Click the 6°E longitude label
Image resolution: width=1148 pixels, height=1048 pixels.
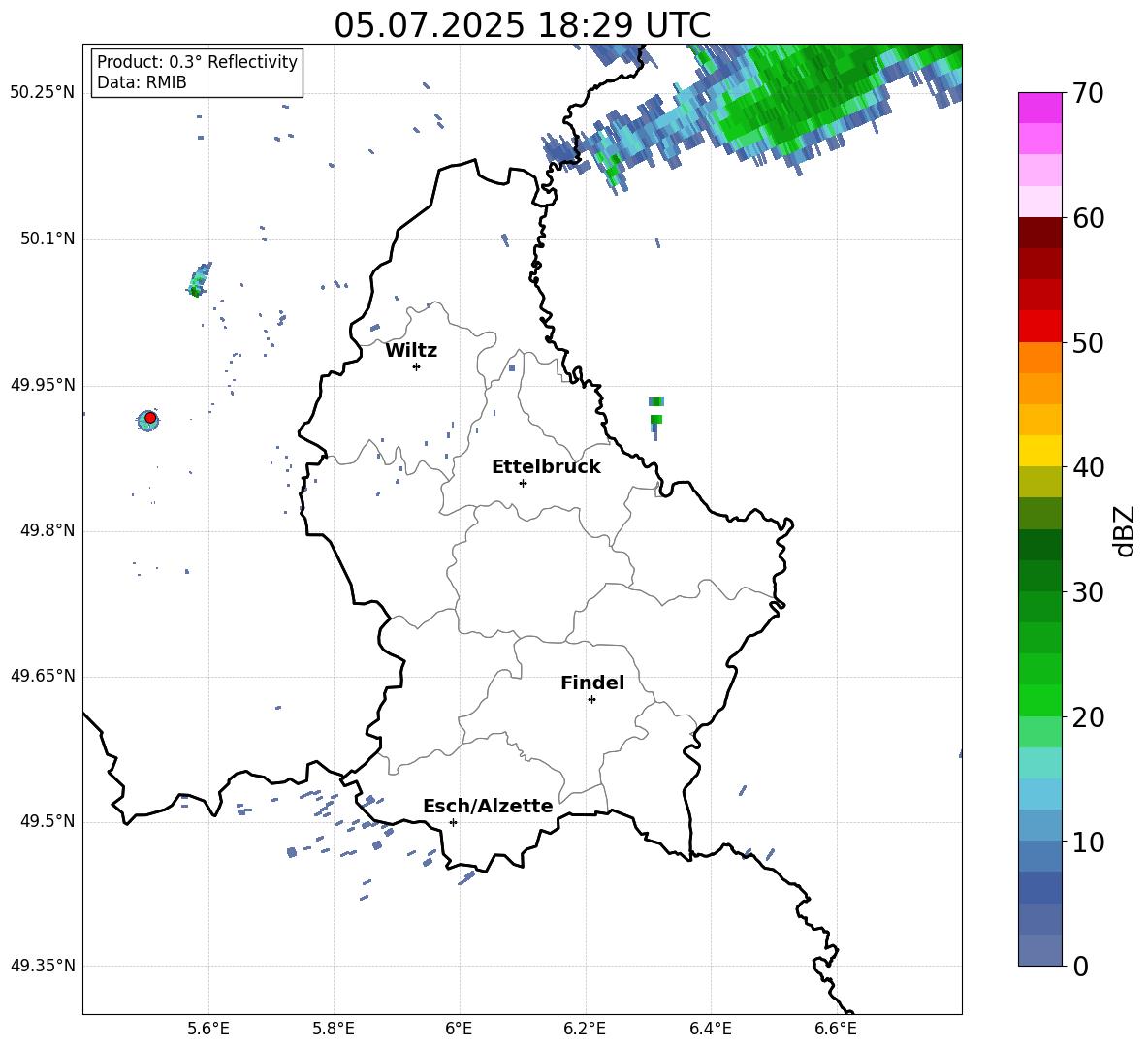[459, 1029]
